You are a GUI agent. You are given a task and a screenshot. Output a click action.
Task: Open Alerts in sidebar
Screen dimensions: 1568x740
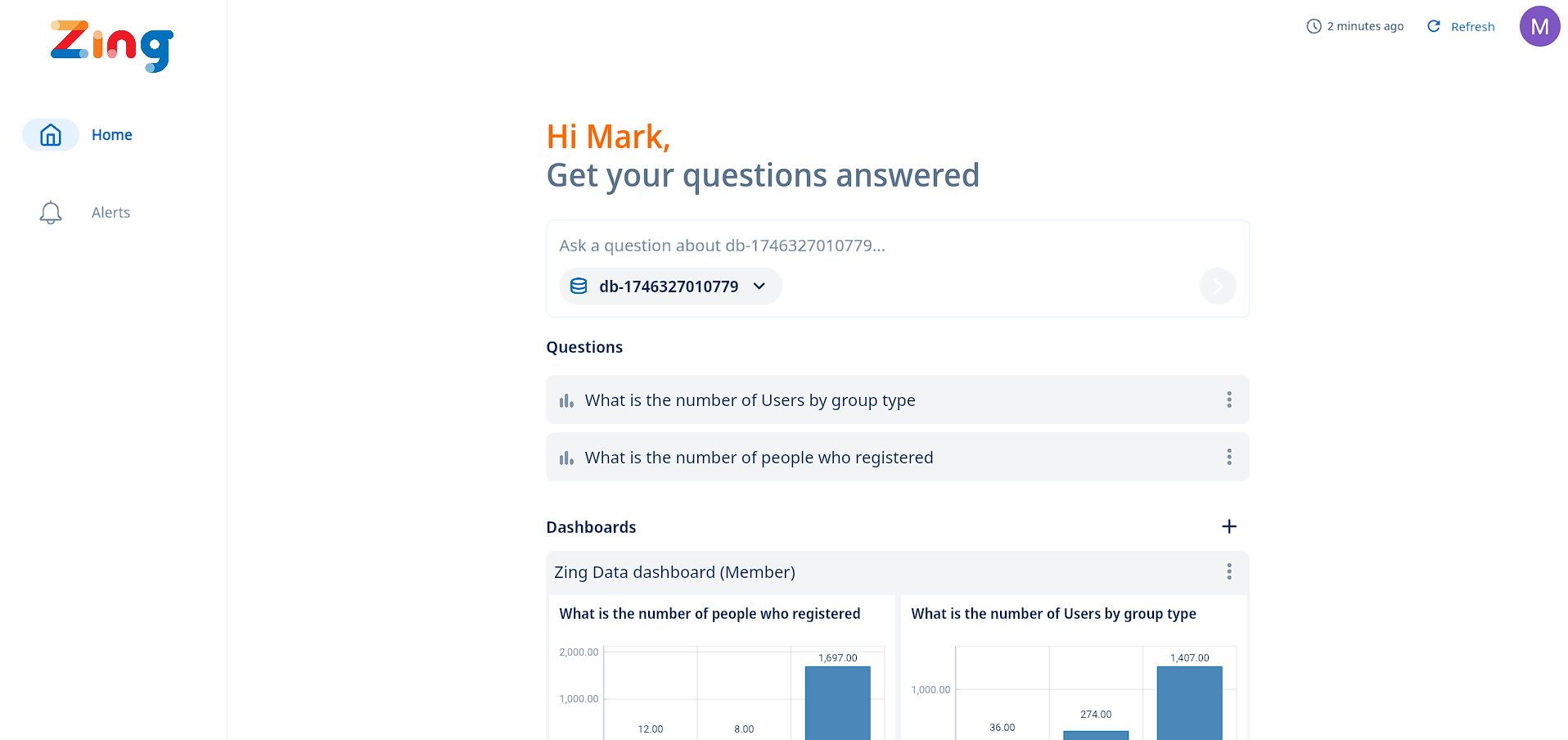coord(110,213)
